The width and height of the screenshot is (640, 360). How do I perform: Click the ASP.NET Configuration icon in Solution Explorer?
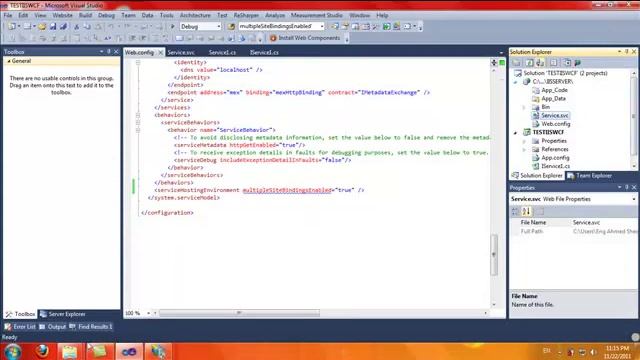coord(578,63)
